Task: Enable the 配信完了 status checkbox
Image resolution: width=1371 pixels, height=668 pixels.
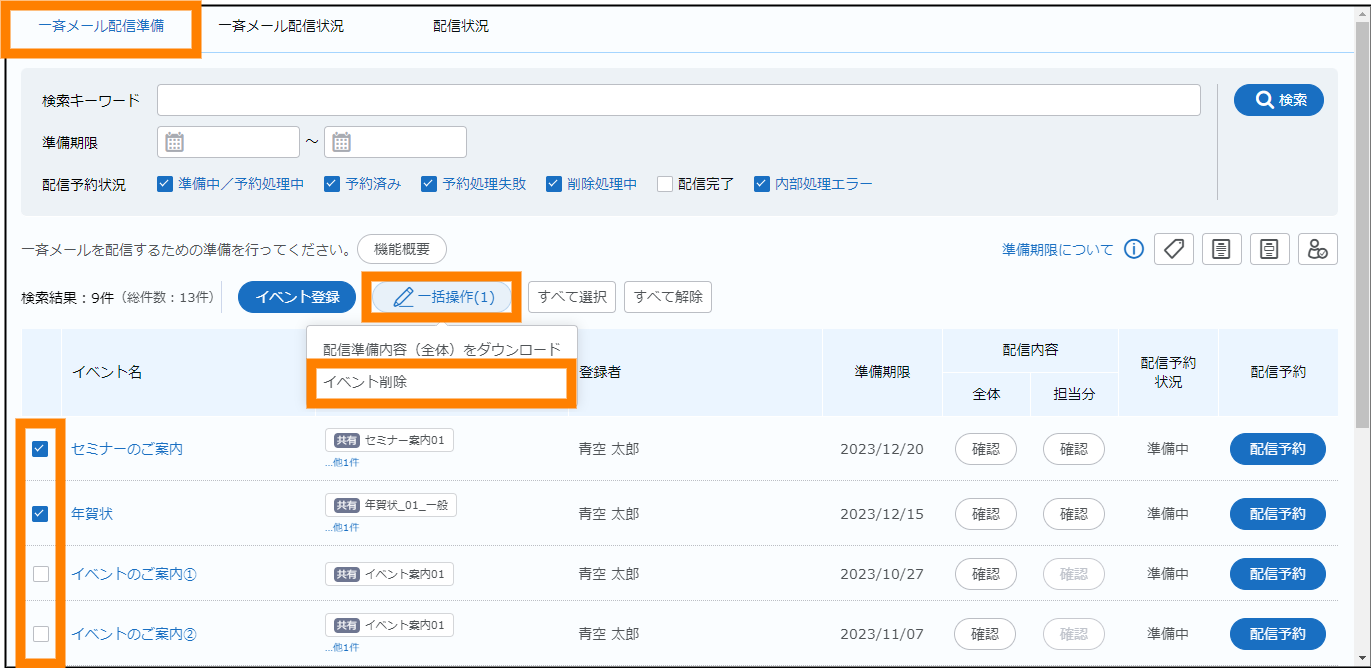Action: [x=665, y=184]
